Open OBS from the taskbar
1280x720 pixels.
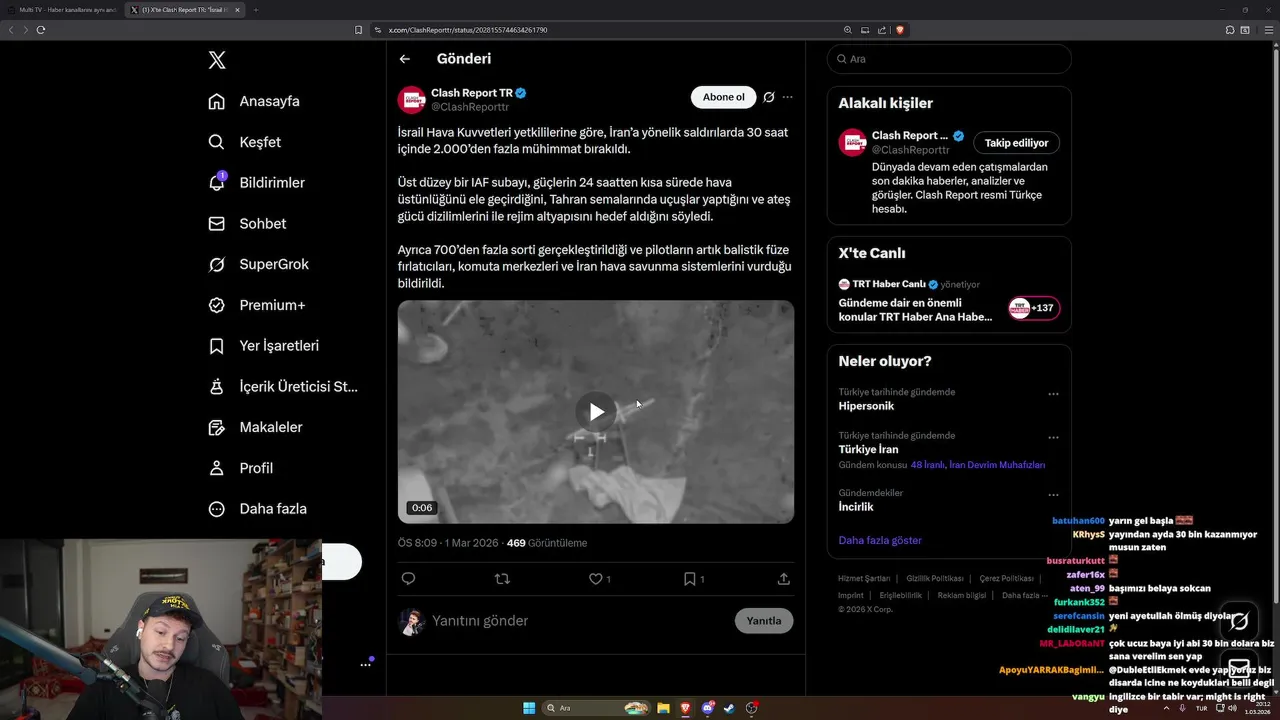tap(752, 708)
